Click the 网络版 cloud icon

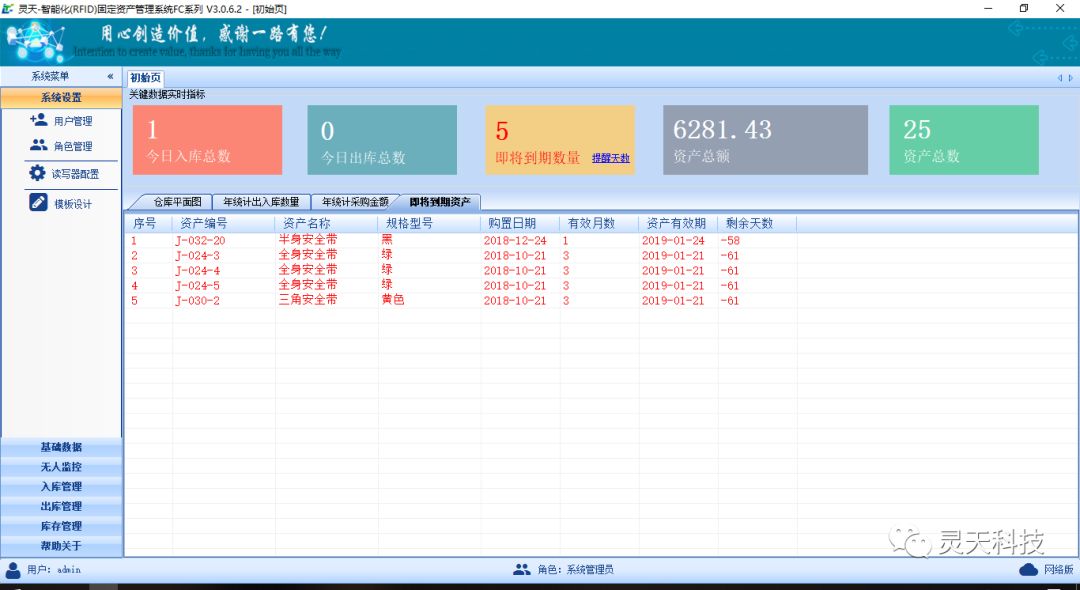pyautogui.click(x=1028, y=569)
